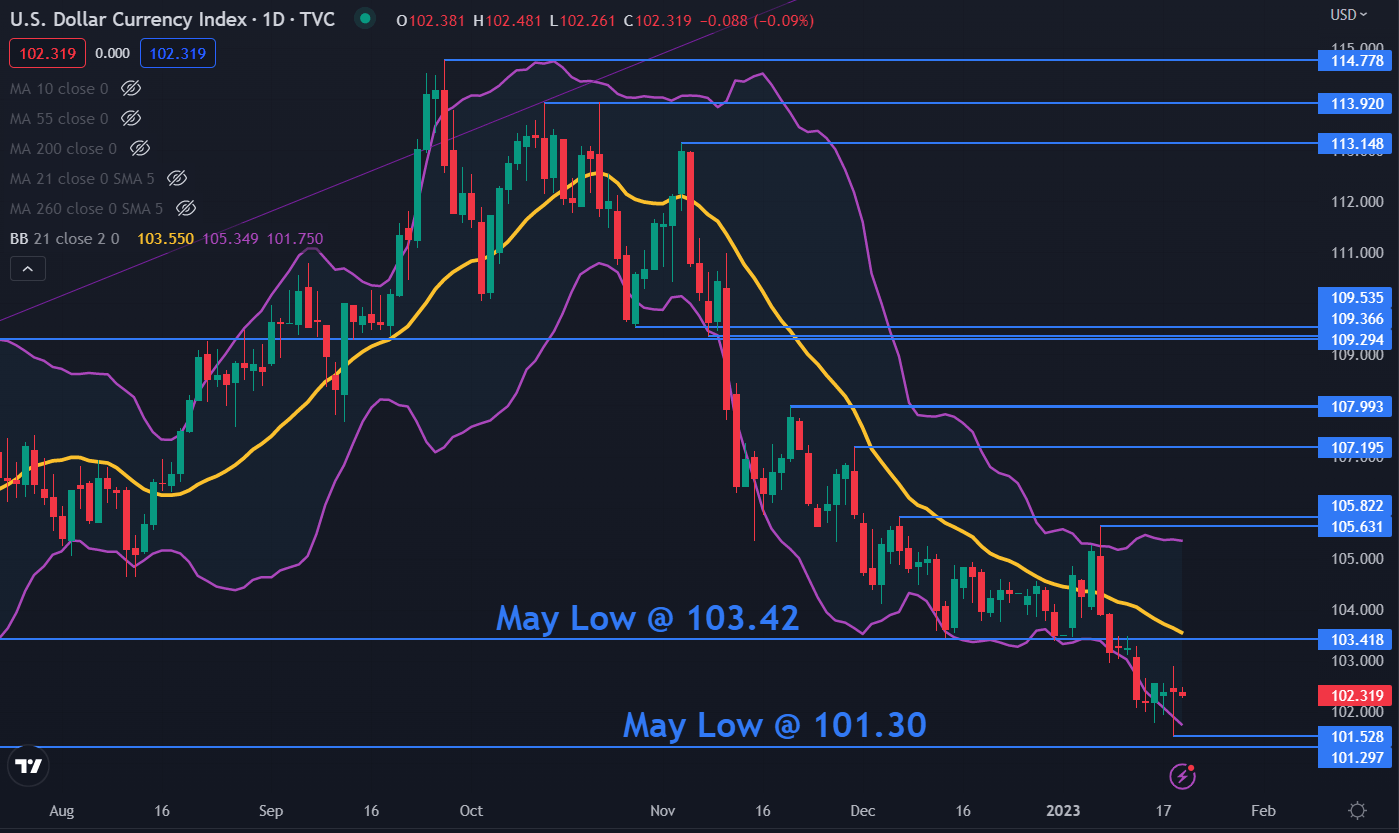Show the MA 55 indicator
The image size is (1399, 833).
(130, 119)
